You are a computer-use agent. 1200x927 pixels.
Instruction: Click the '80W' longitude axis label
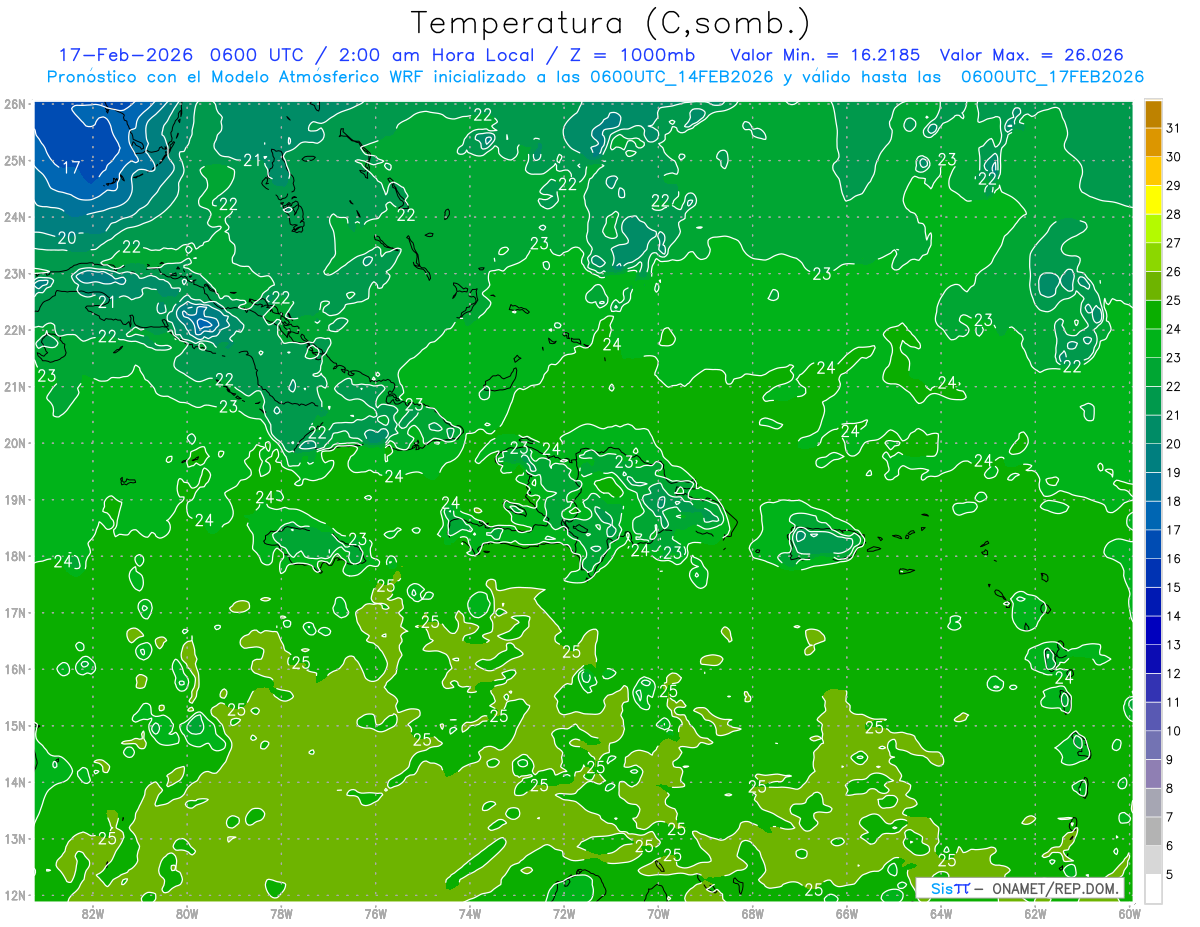pyautogui.click(x=187, y=913)
